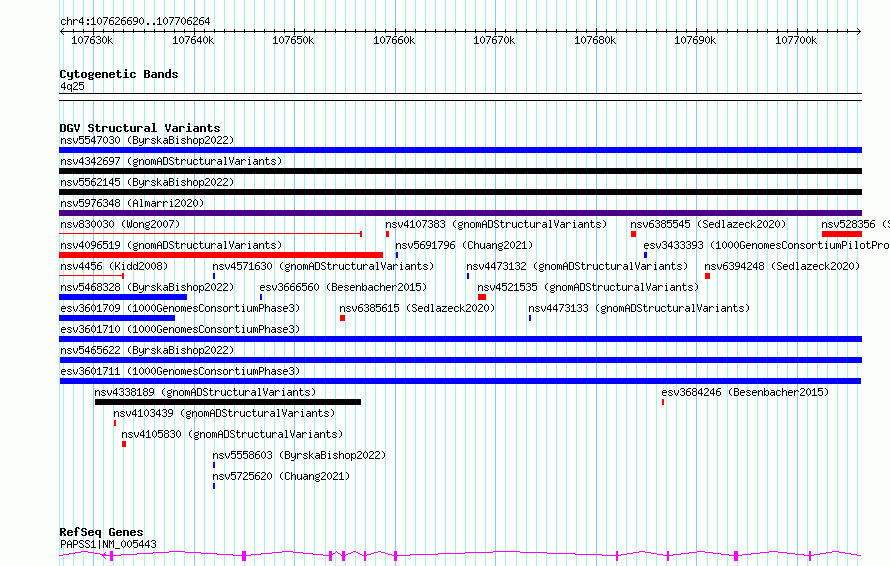Select the 107690k ruler position

pos(695,40)
